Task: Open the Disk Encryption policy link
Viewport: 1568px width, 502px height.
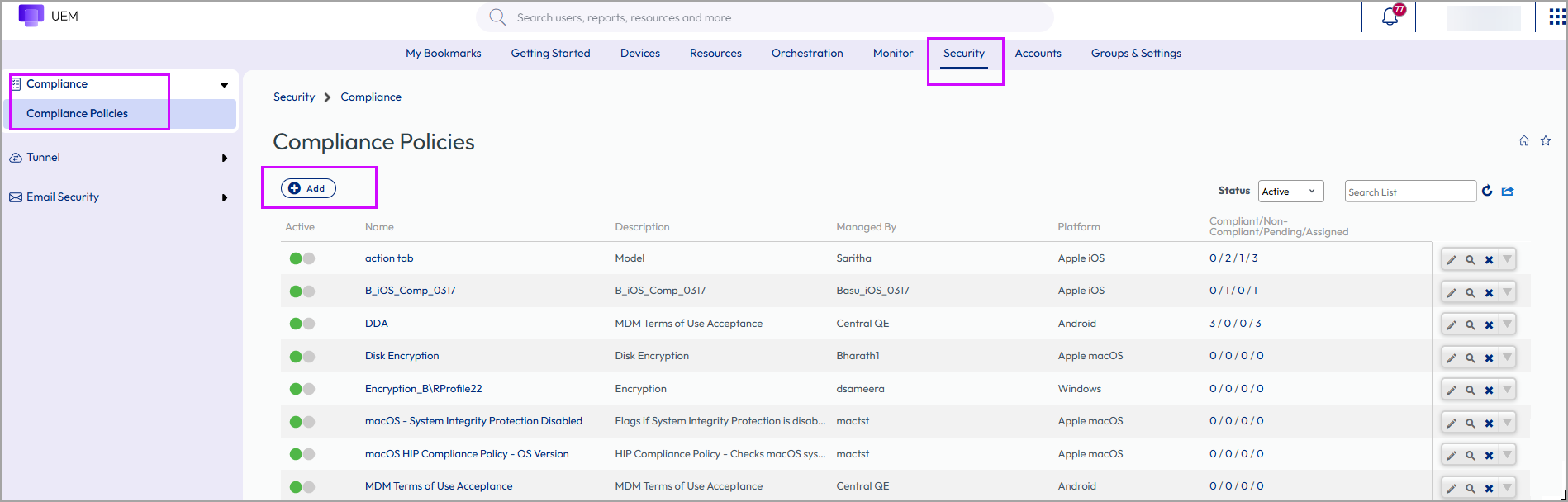Action: [x=402, y=356]
